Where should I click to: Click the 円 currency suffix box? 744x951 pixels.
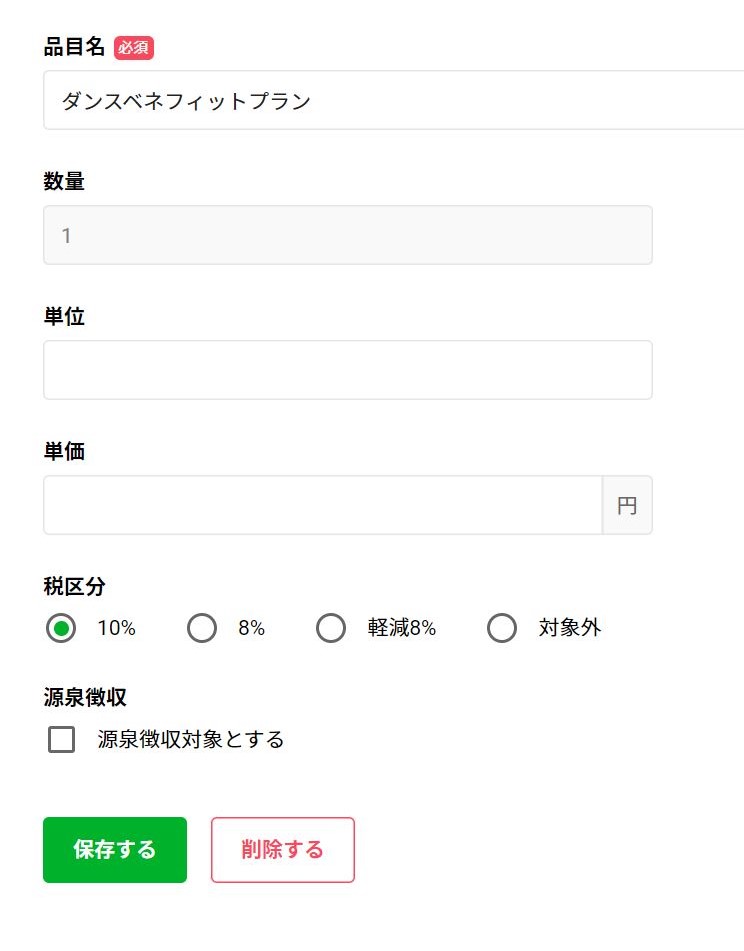pyautogui.click(x=627, y=505)
